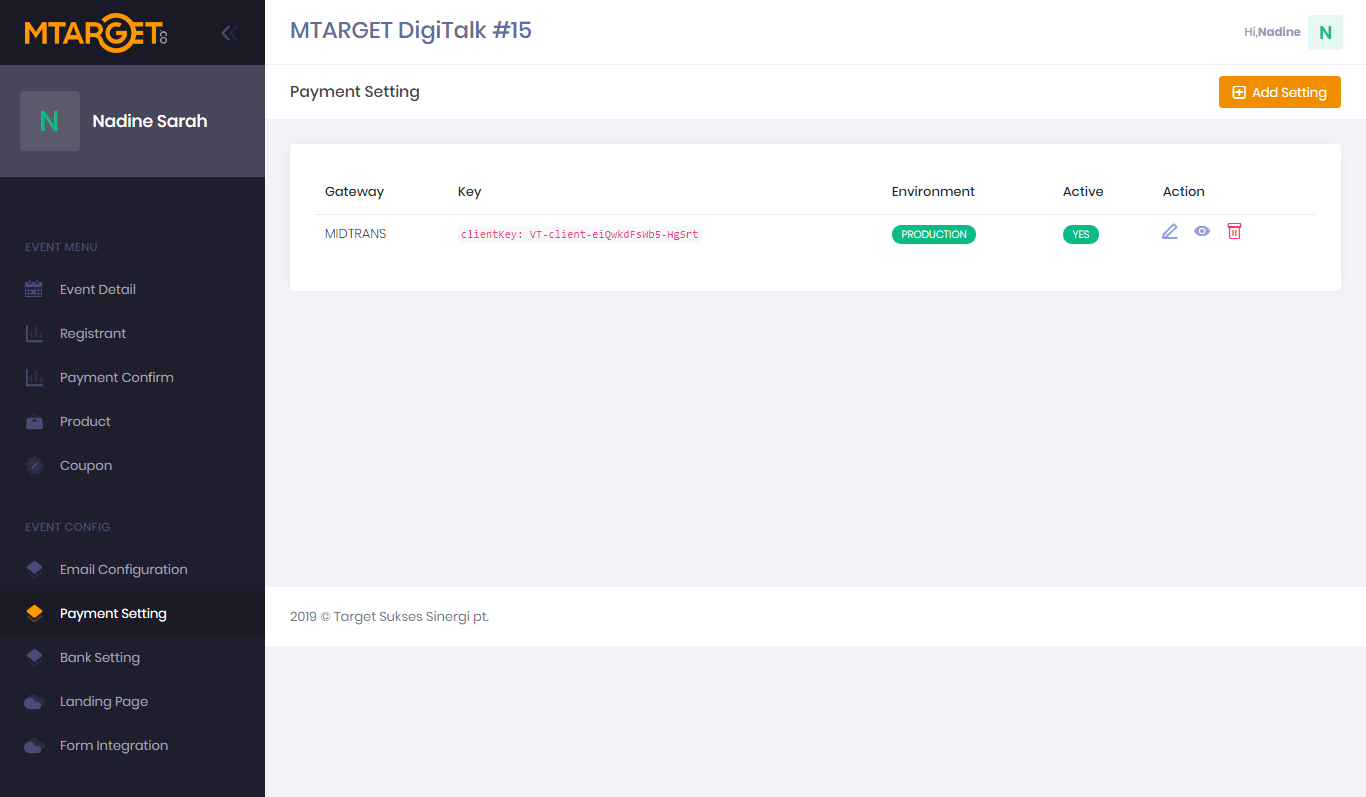Click the Coupon badge icon
The image size is (1366, 797).
(34, 465)
